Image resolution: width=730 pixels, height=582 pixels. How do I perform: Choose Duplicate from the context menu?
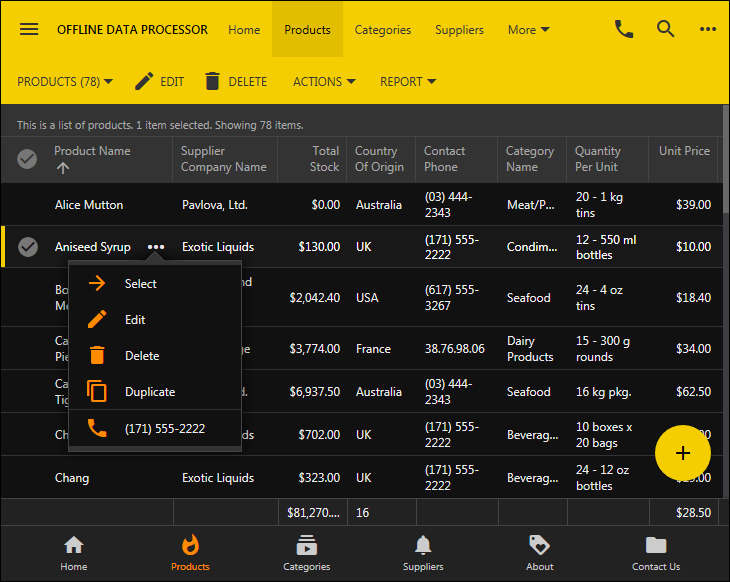(149, 392)
